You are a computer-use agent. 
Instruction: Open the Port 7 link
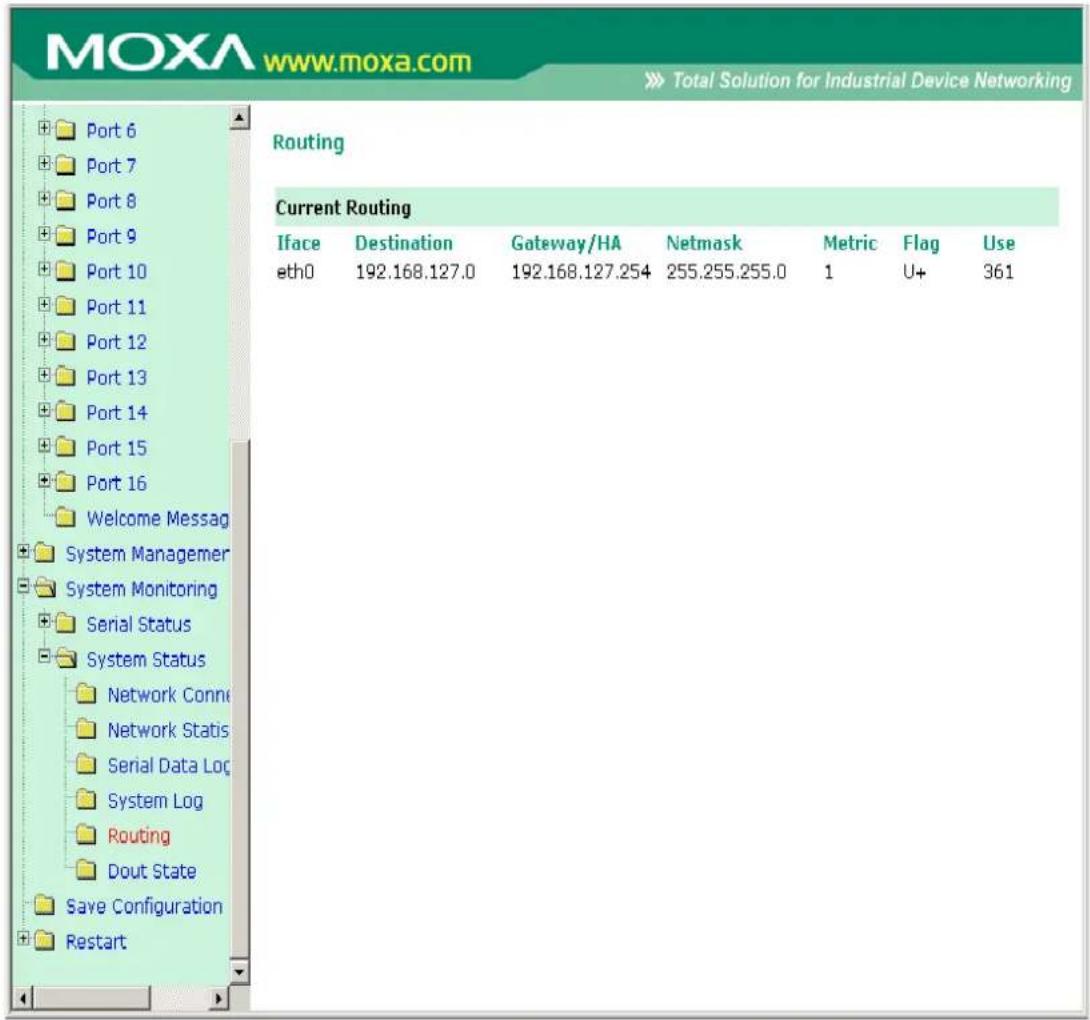click(x=111, y=166)
